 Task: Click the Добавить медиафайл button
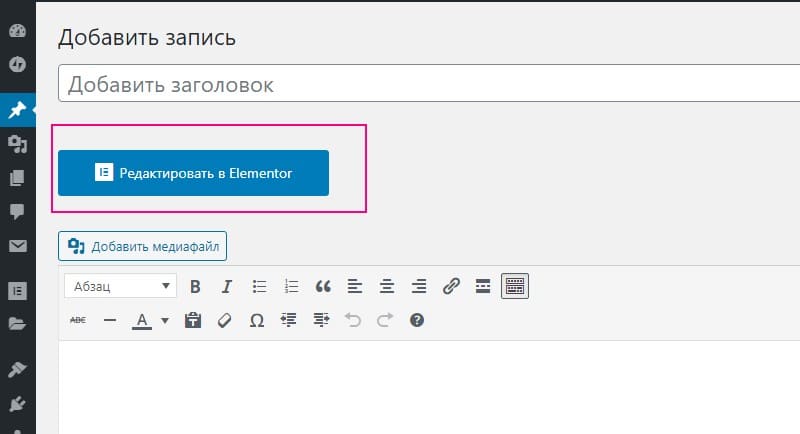142,246
